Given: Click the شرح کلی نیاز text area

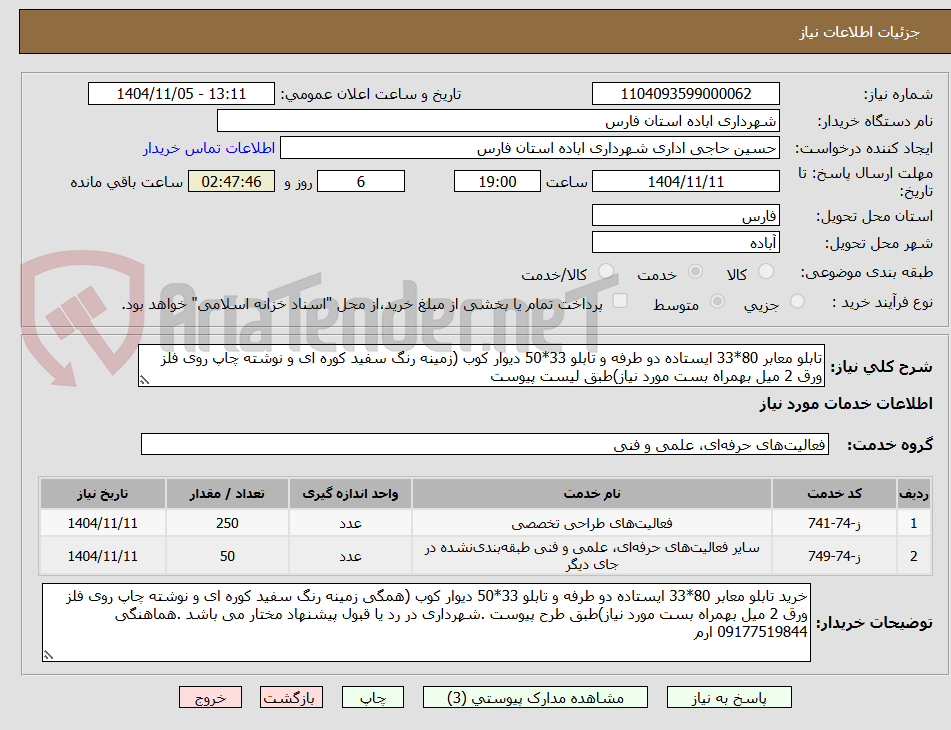Looking at the screenshot, I should coord(481,366).
